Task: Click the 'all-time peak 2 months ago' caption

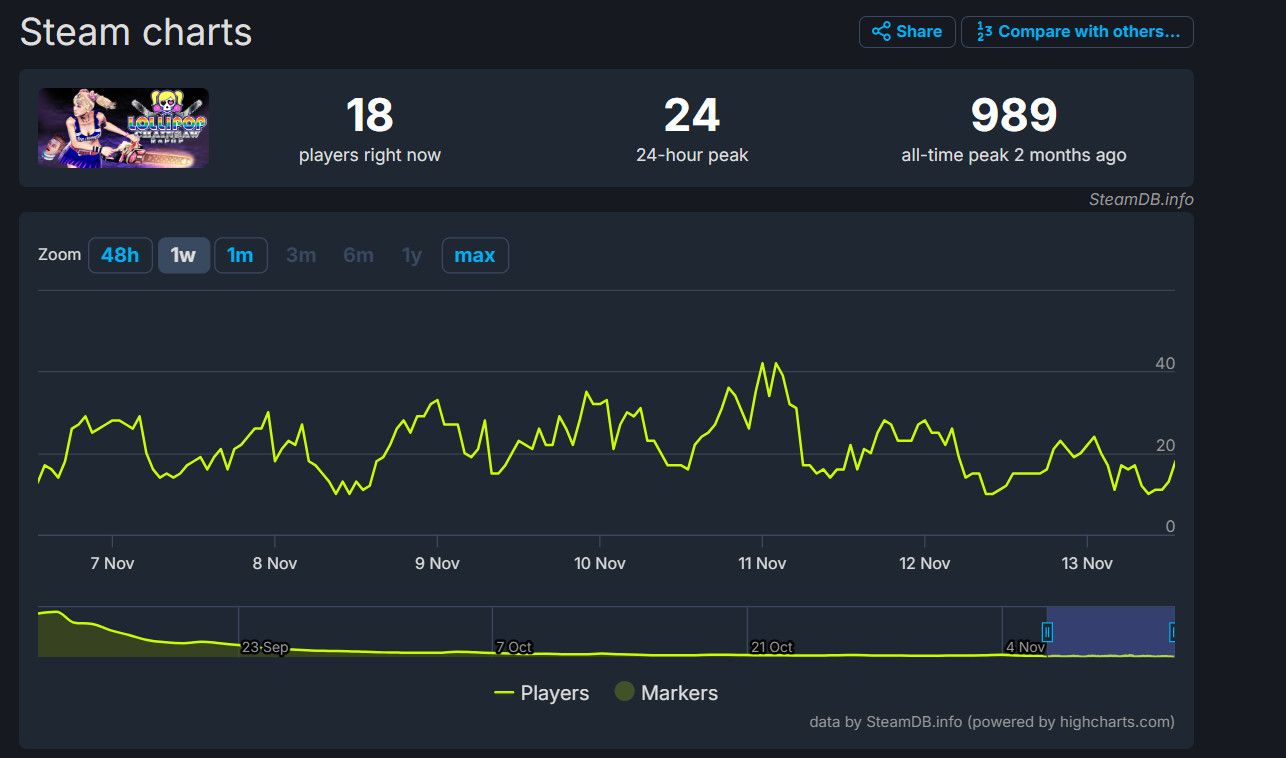Action: point(1014,155)
